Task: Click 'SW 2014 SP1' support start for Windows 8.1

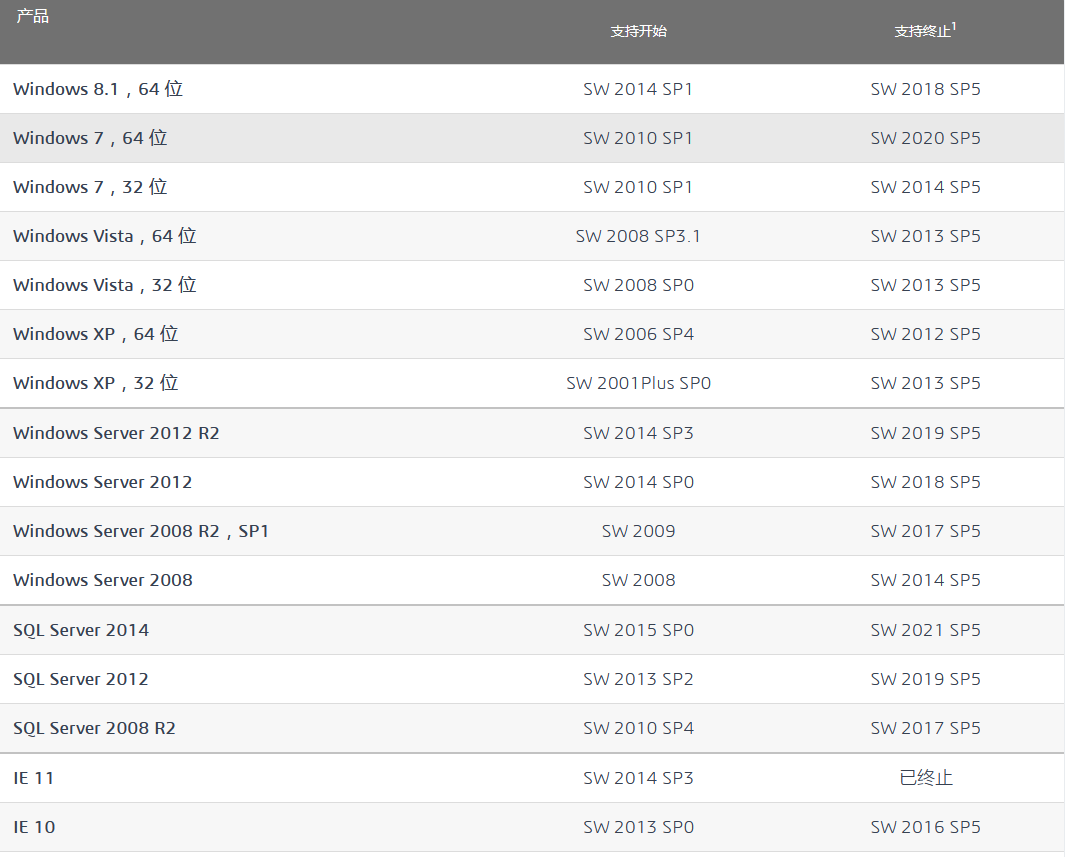Action: click(x=638, y=89)
